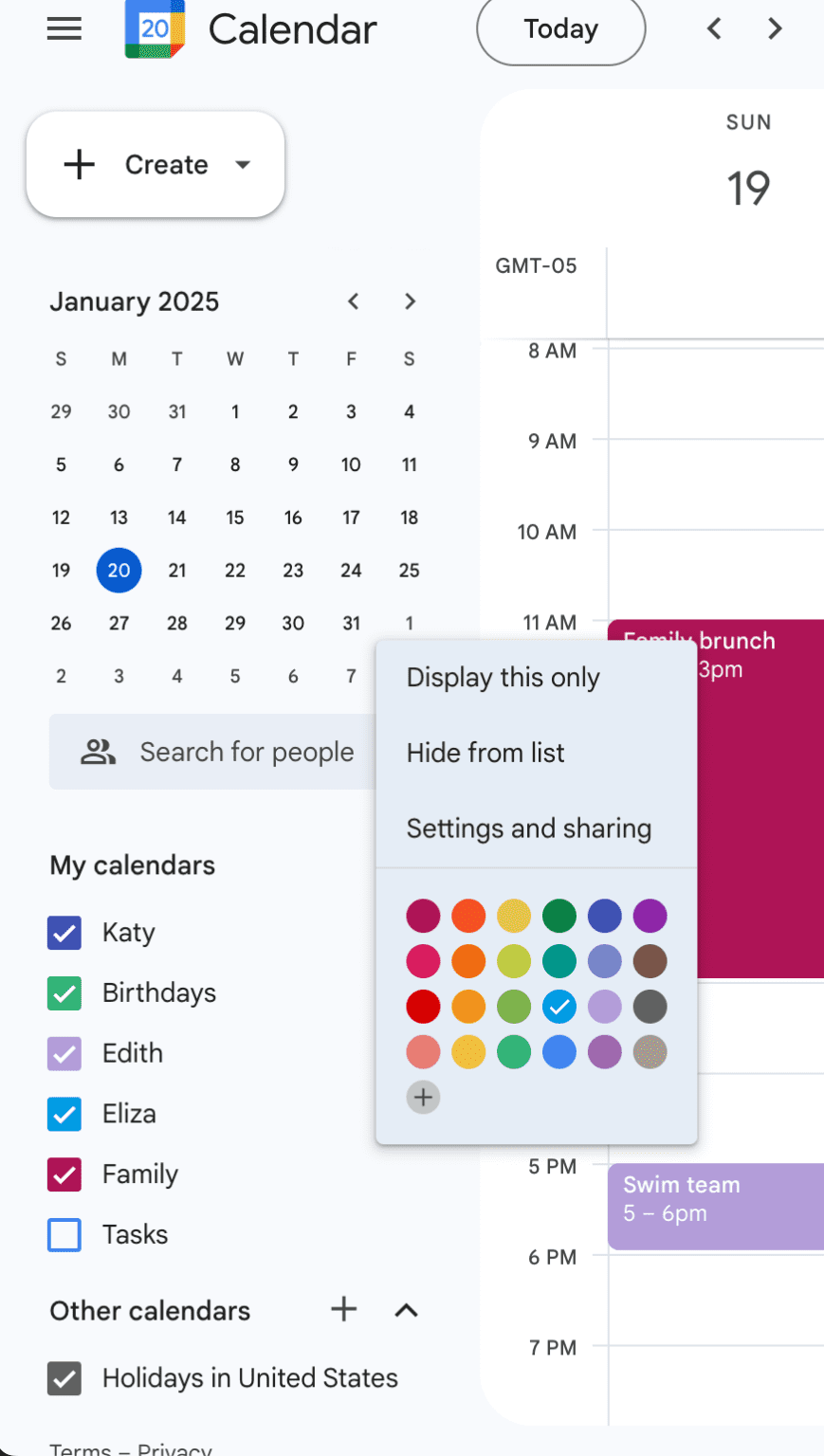824x1456 pixels.
Task: Open the Create button dropdown arrow
Action: (x=244, y=164)
